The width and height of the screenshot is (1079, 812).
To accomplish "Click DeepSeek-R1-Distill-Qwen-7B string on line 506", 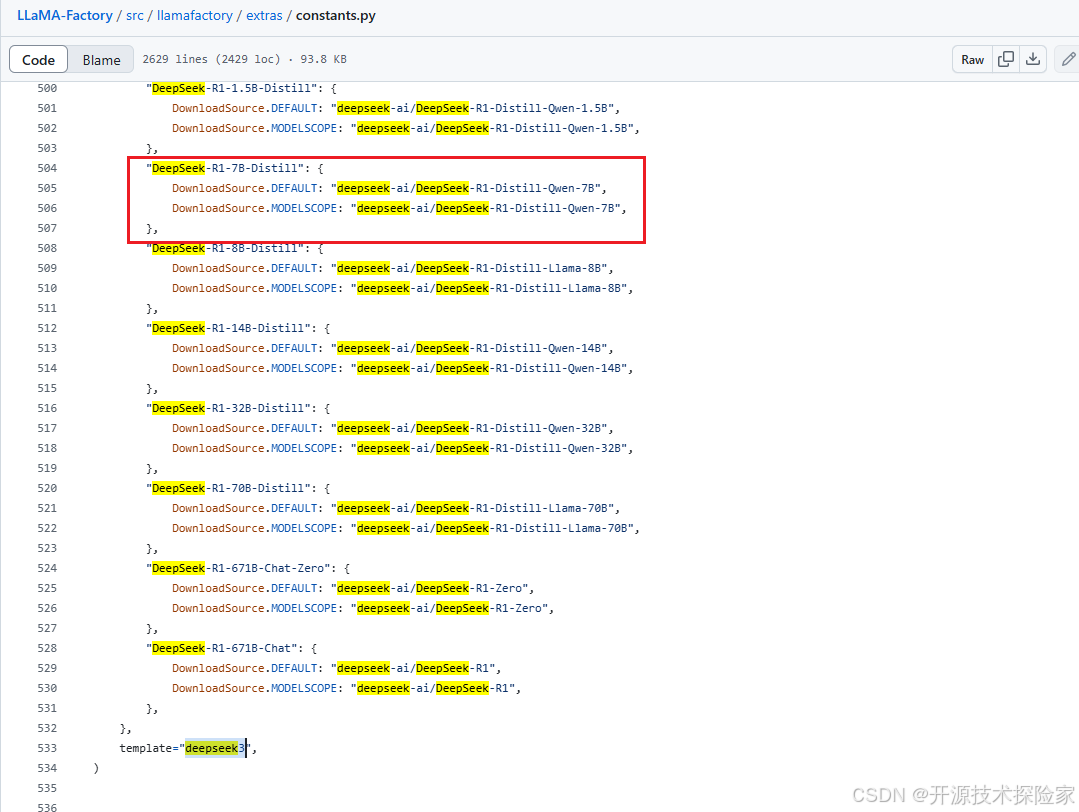I will [485, 208].
